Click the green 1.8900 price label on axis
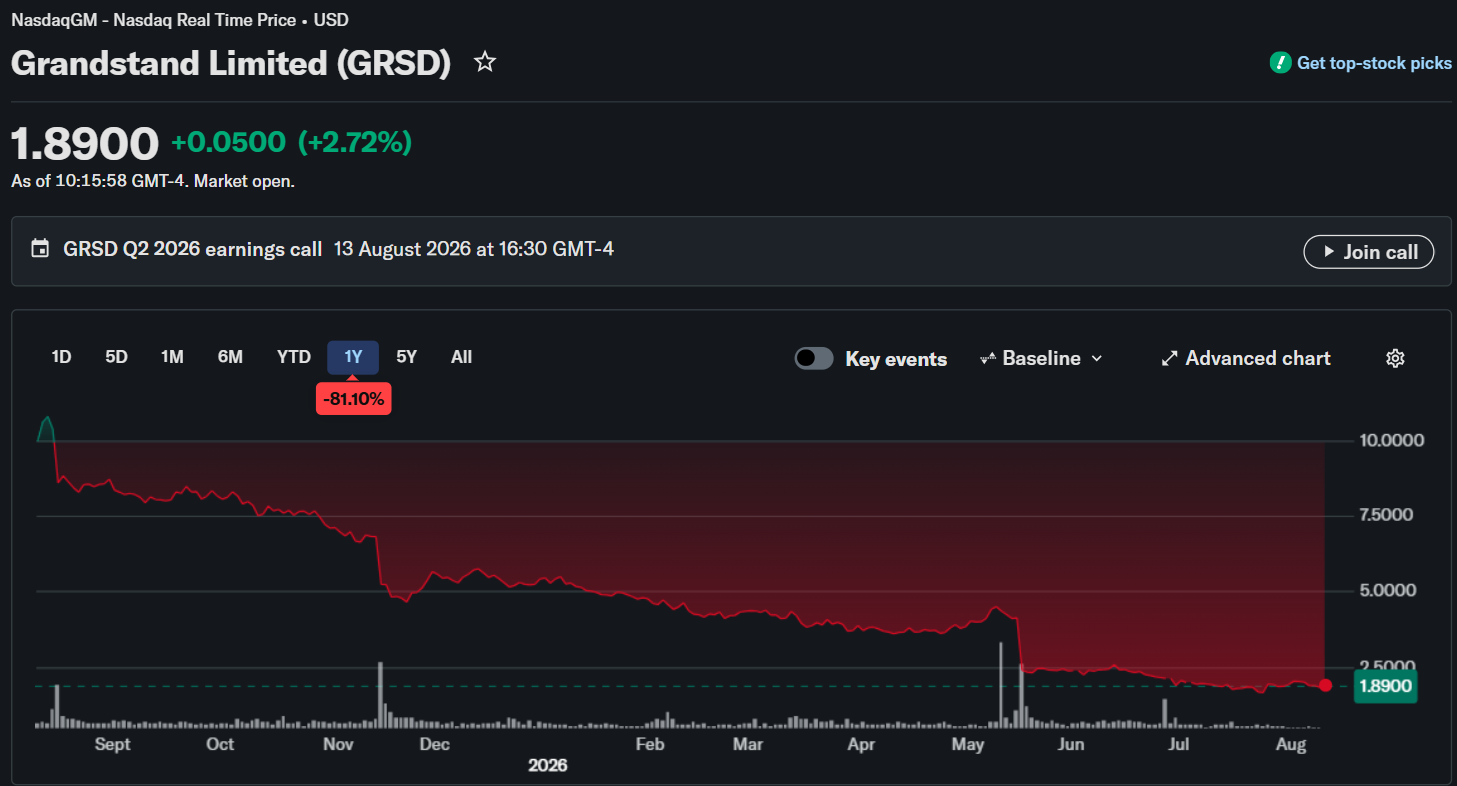 (1385, 686)
